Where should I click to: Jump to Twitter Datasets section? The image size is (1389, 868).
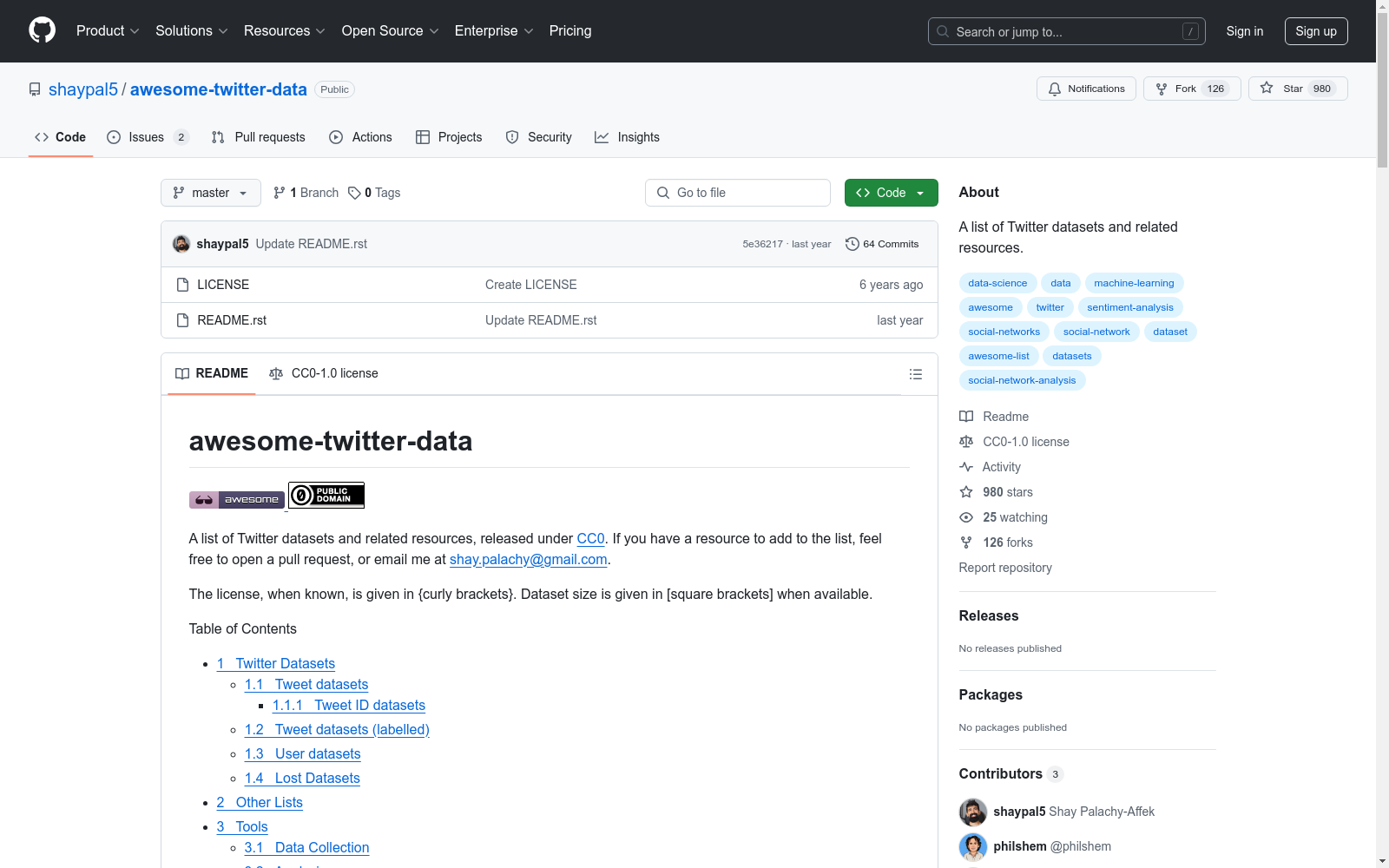point(276,663)
